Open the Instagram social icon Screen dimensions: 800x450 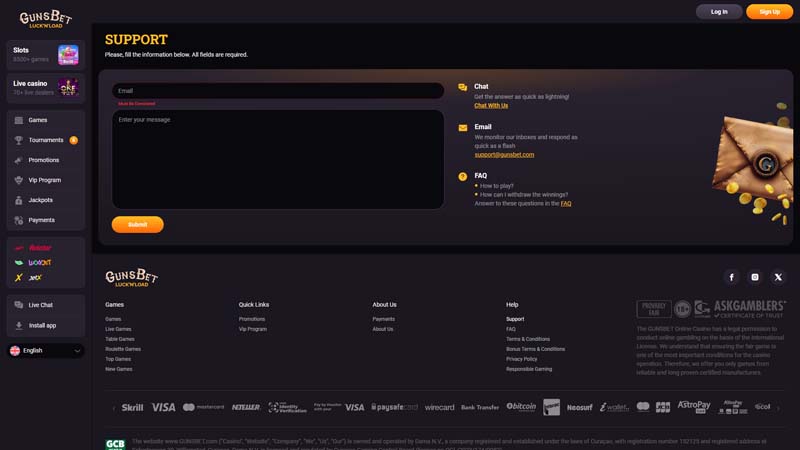coord(755,277)
